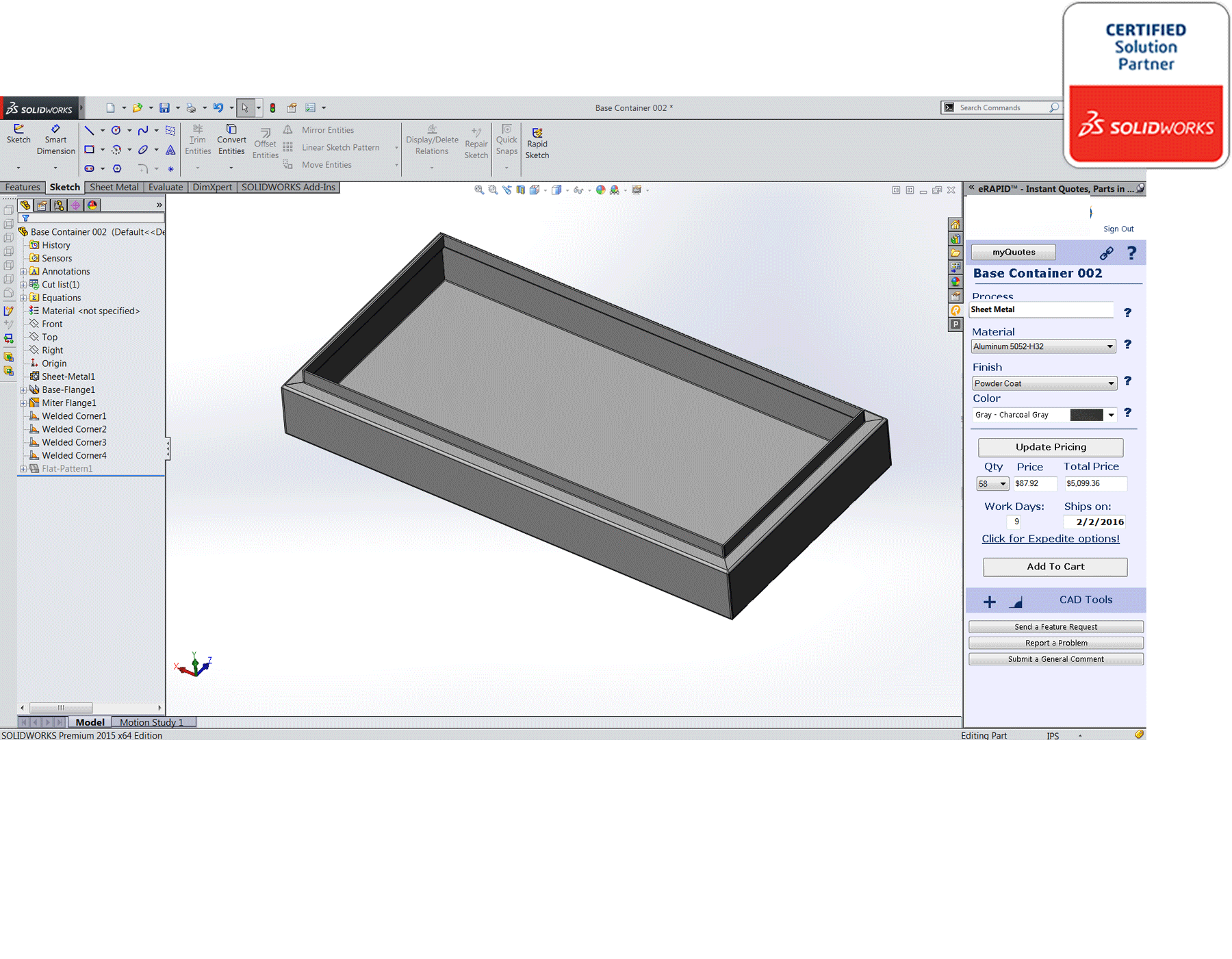Expand the Base-Flange1 feature

23,390
